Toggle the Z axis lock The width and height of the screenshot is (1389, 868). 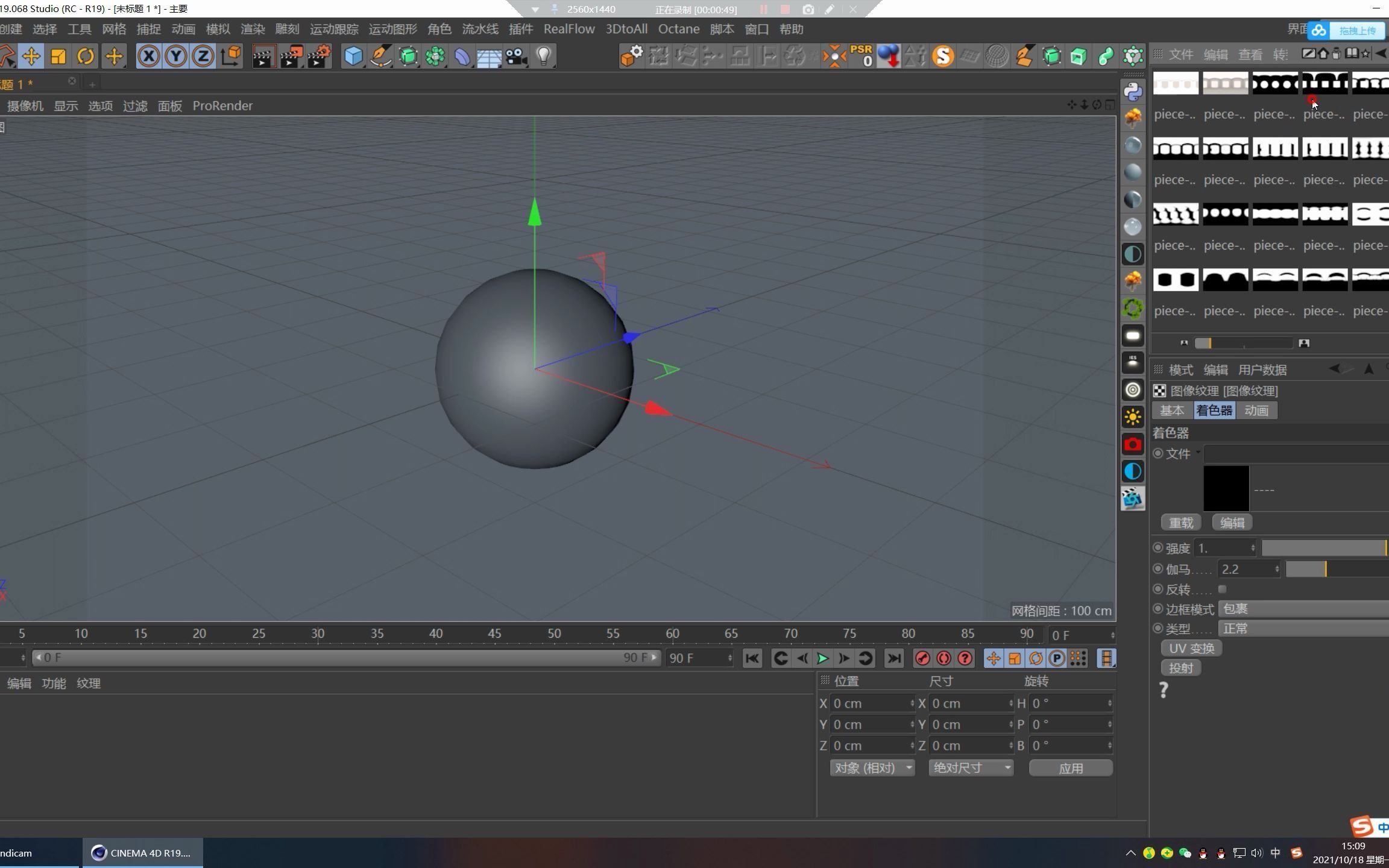[203, 56]
